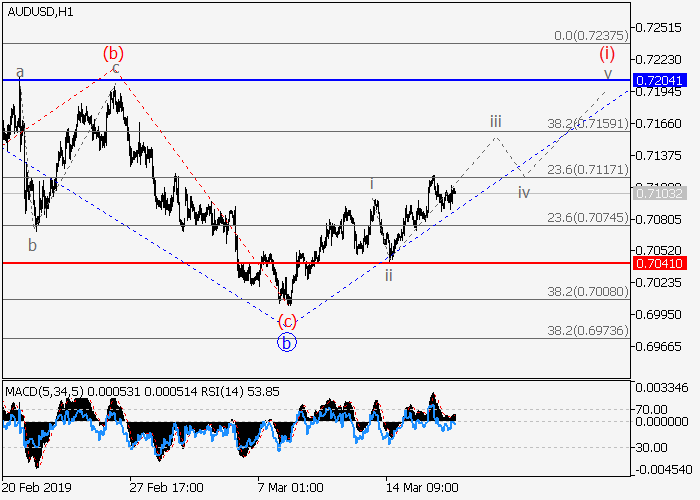Select the 0.0(0.72375) Fibonacci level label
Screen dimensions: 700x500
[x=590, y=35]
